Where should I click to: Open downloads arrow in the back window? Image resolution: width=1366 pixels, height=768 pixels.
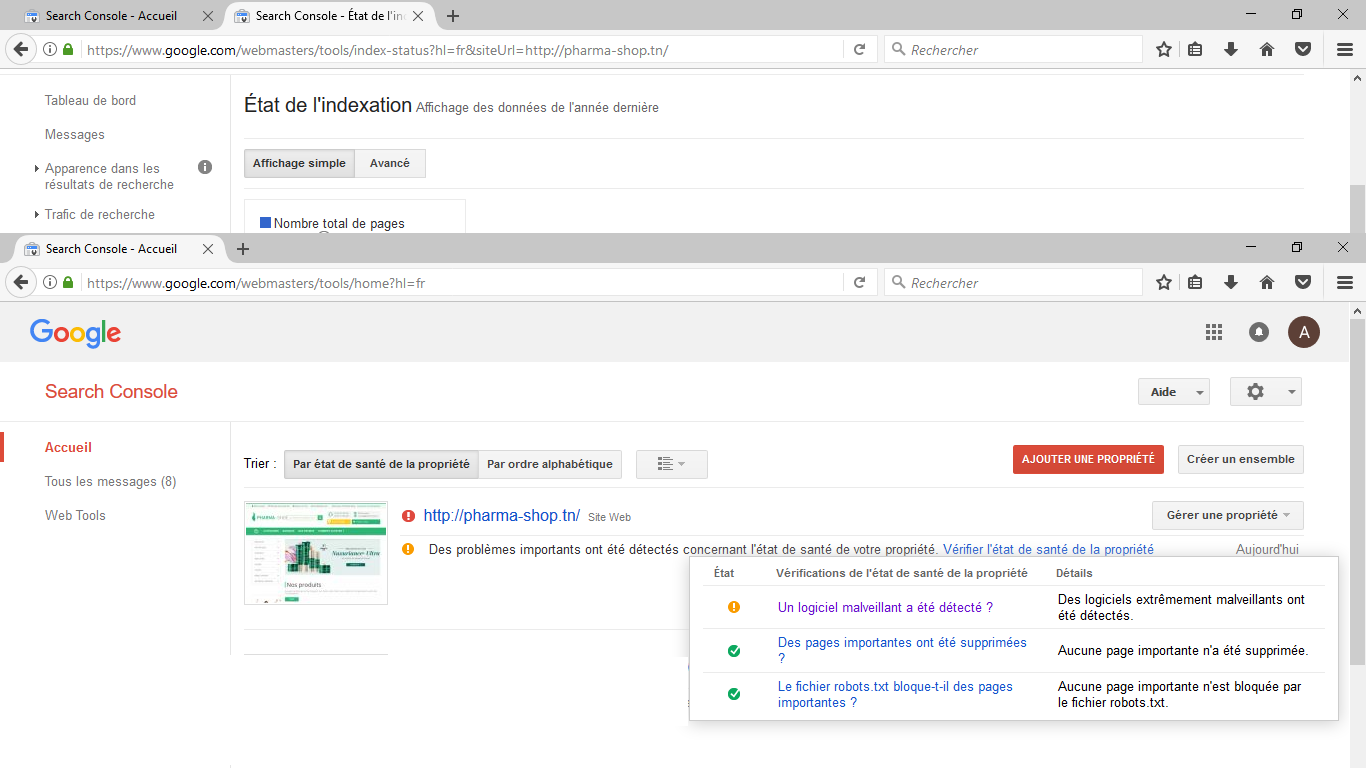click(x=1231, y=50)
